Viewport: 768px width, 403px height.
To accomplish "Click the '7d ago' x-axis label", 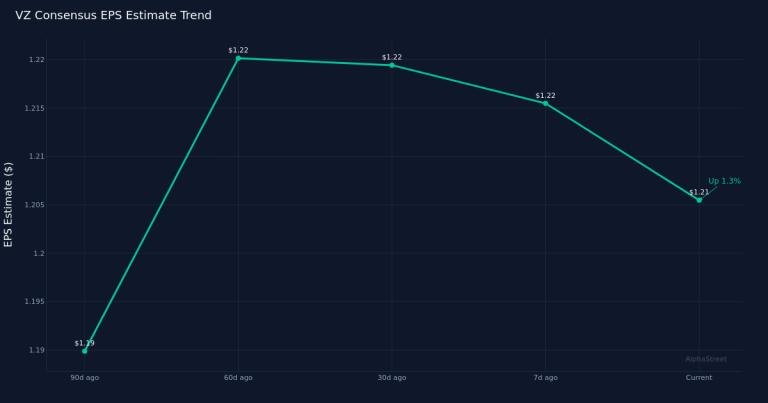I will (545, 378).
